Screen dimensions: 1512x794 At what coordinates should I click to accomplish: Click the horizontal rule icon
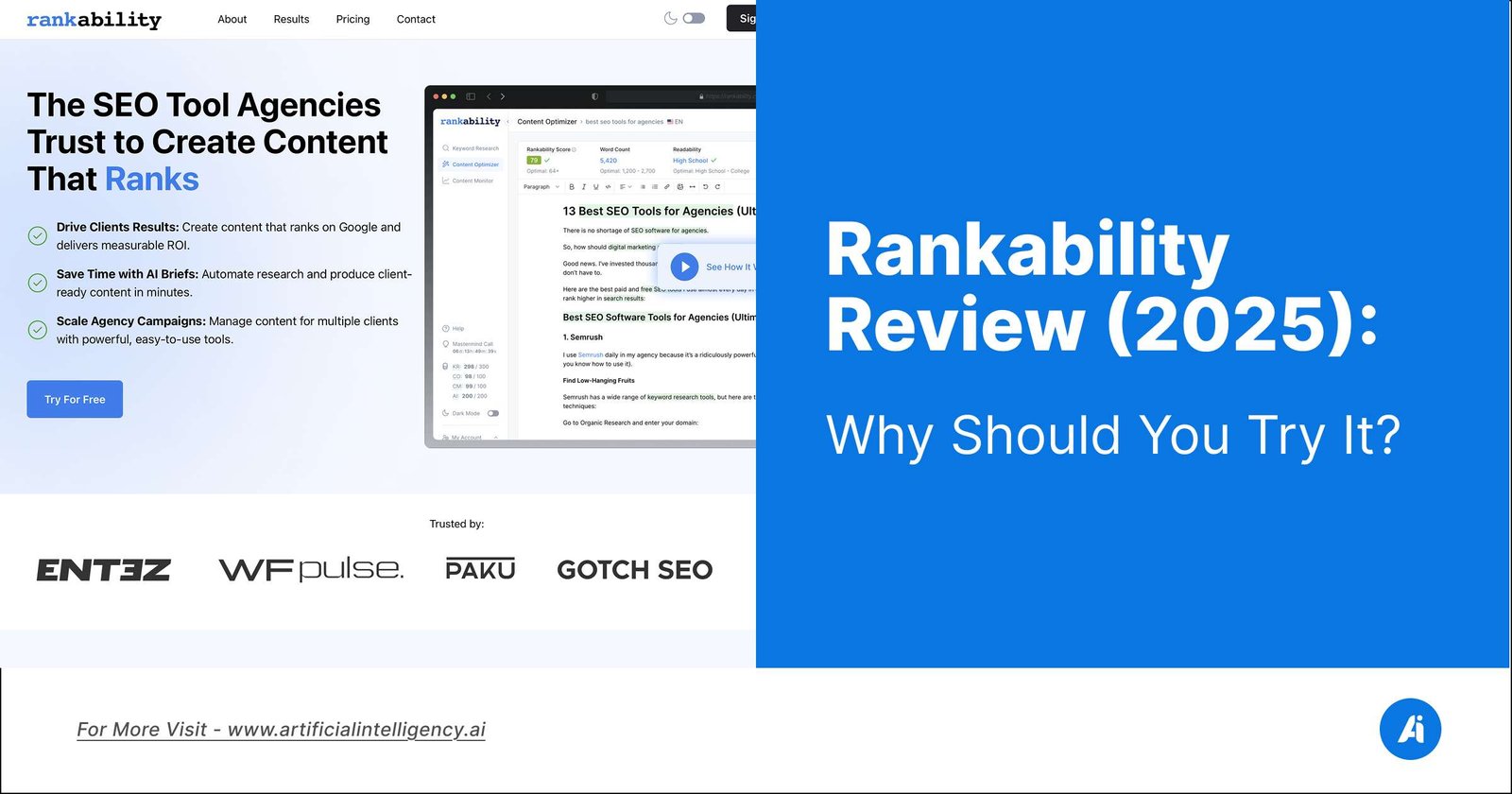click(x=693, y=187)
